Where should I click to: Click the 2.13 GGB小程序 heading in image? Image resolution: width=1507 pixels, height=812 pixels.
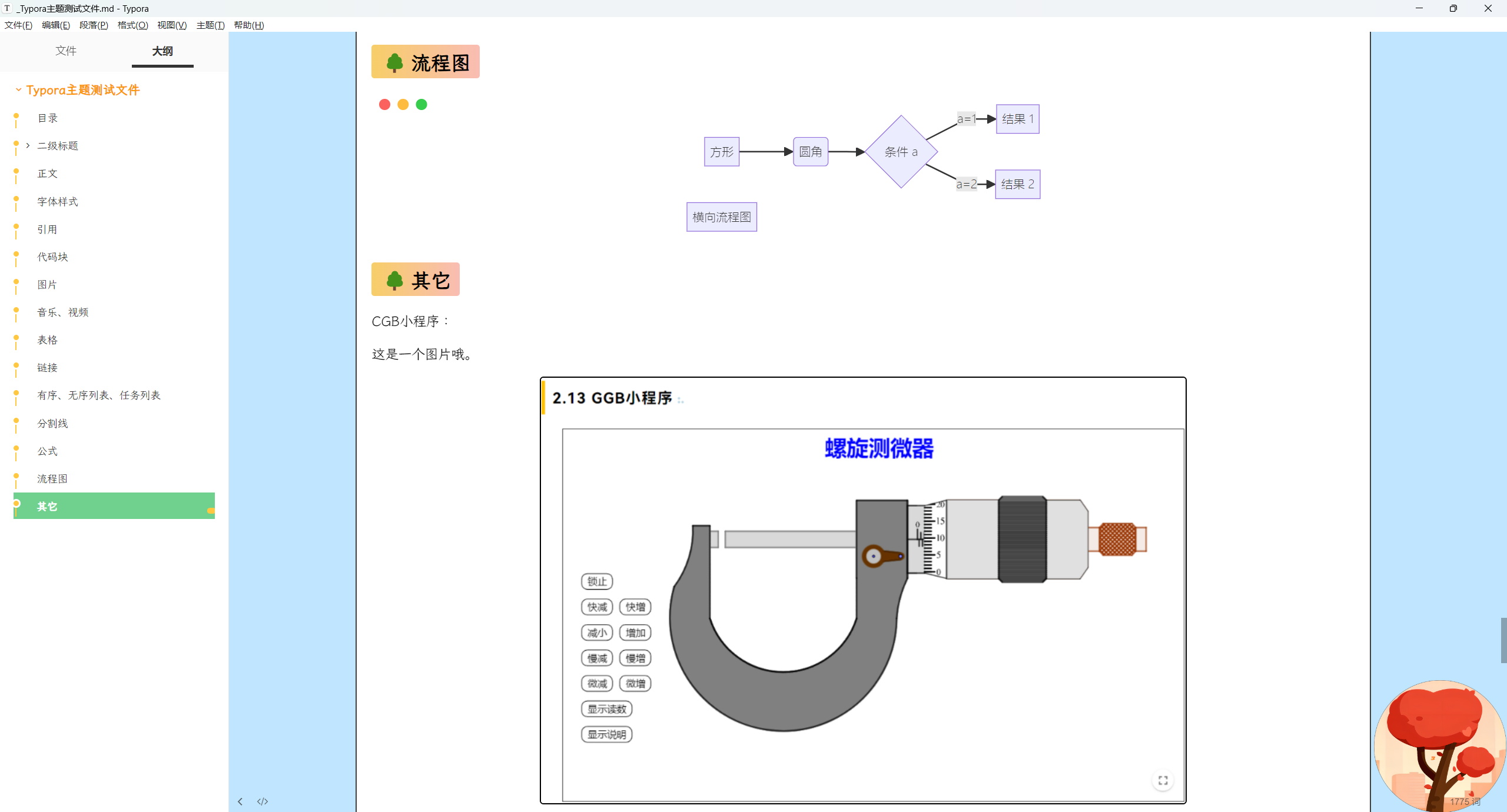tap(612, 398)
